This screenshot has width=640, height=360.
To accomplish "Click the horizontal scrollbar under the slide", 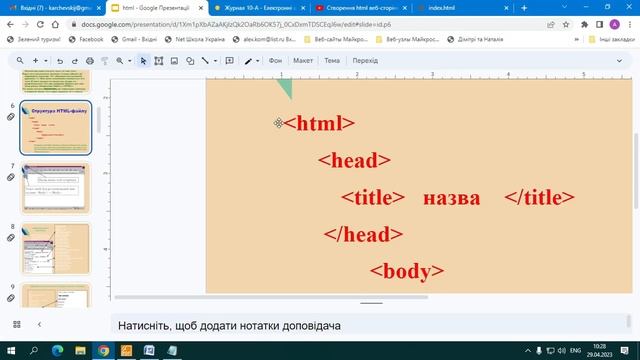I will (x=271, y=297).
